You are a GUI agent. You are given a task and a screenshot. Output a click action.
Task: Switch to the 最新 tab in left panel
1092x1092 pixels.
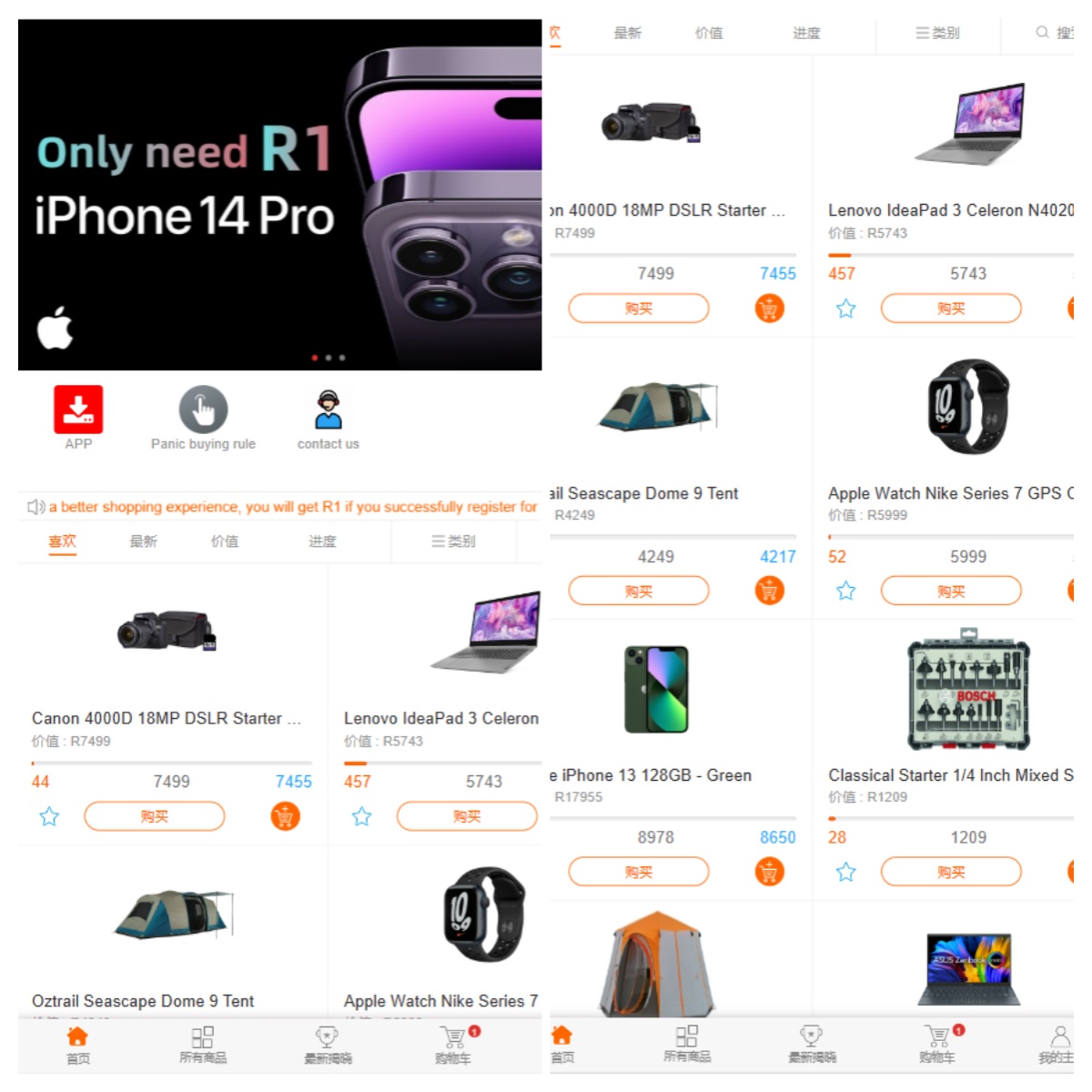[x=143, y=541]
